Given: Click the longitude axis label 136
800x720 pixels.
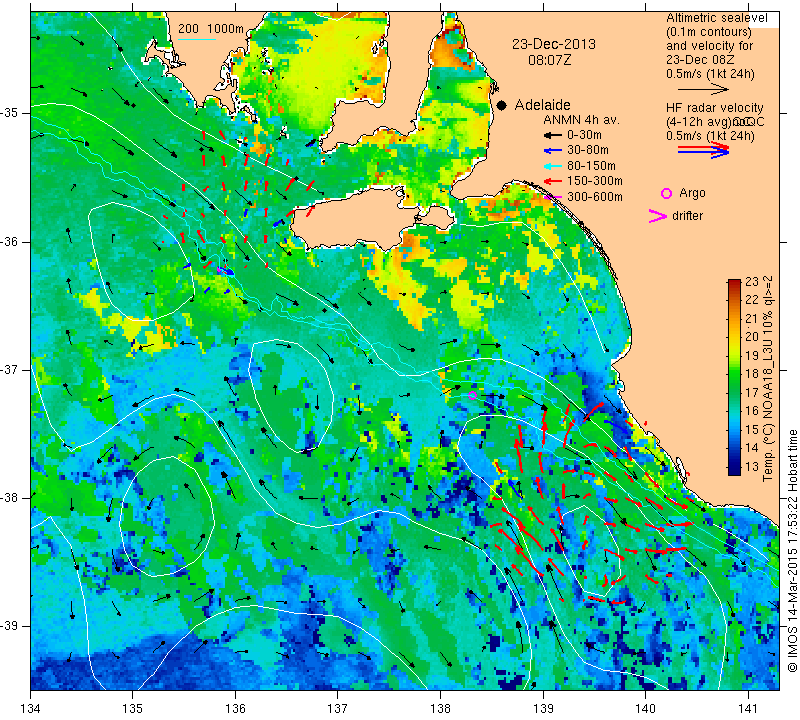Looking at the screenshot, I should point(235,709).
